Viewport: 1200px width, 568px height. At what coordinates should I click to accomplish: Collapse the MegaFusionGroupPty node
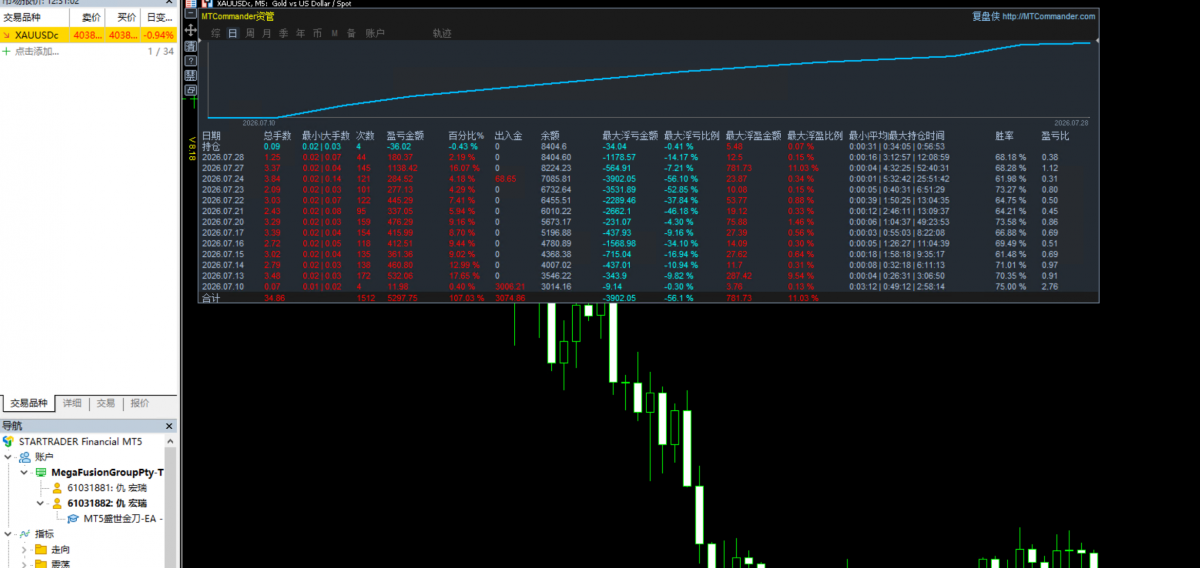pyautogui.click(x=25, y=472)
